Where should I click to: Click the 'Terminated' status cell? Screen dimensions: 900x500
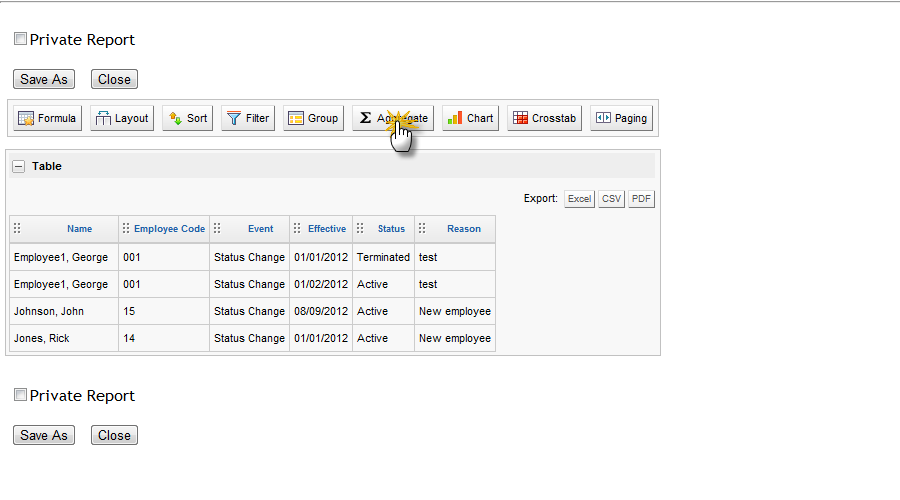(383, 257)
